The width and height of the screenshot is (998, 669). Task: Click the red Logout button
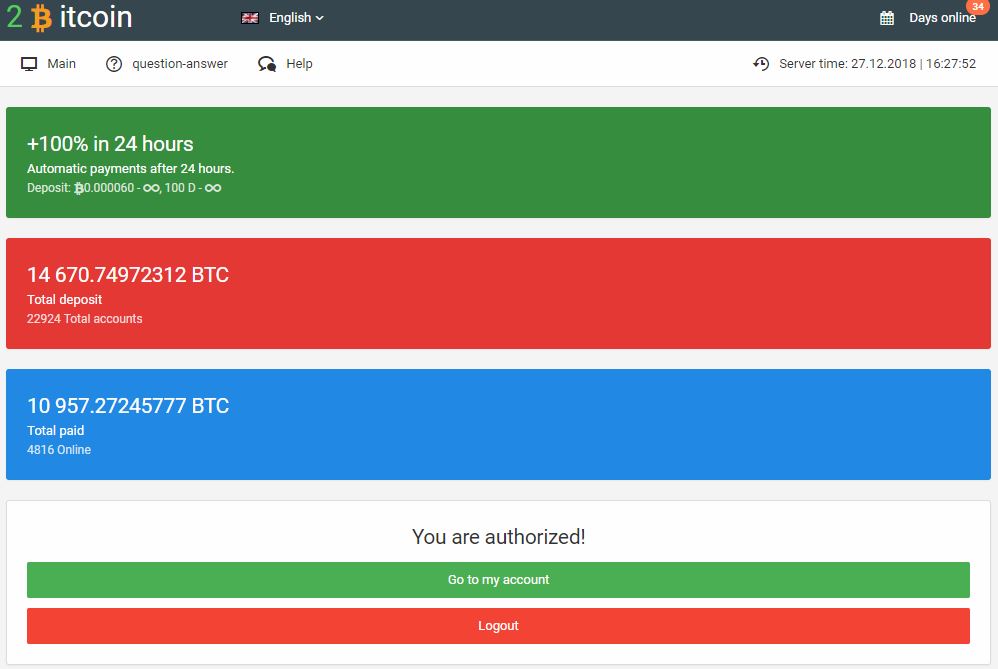498,626
